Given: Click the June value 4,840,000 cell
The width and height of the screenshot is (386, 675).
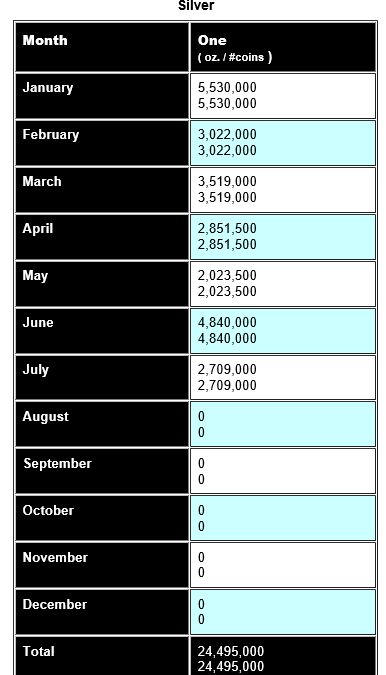Looking at the screenshot, I should pos(283,331).
